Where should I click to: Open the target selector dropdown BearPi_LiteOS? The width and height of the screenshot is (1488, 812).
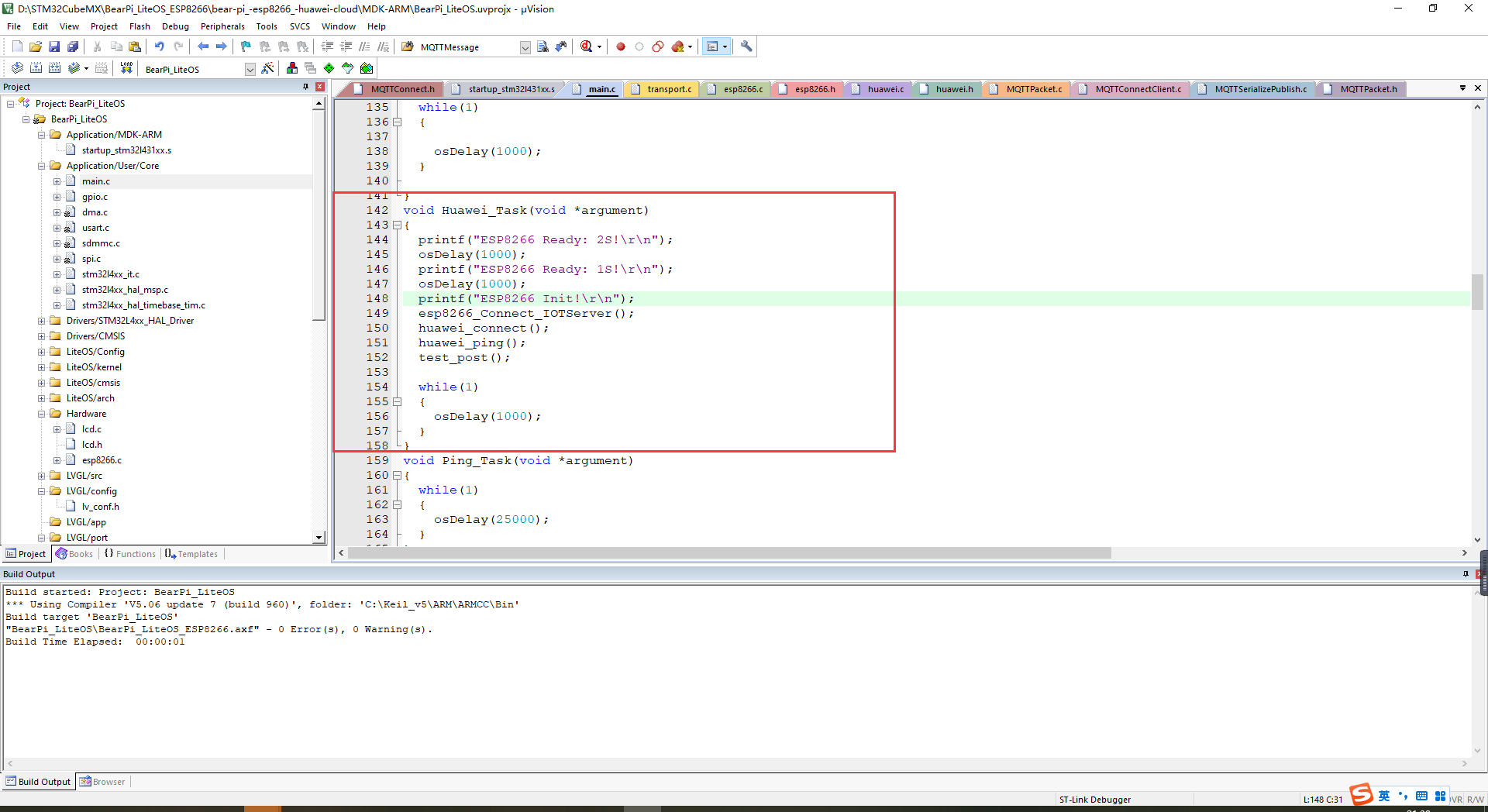tap(250, 69)
